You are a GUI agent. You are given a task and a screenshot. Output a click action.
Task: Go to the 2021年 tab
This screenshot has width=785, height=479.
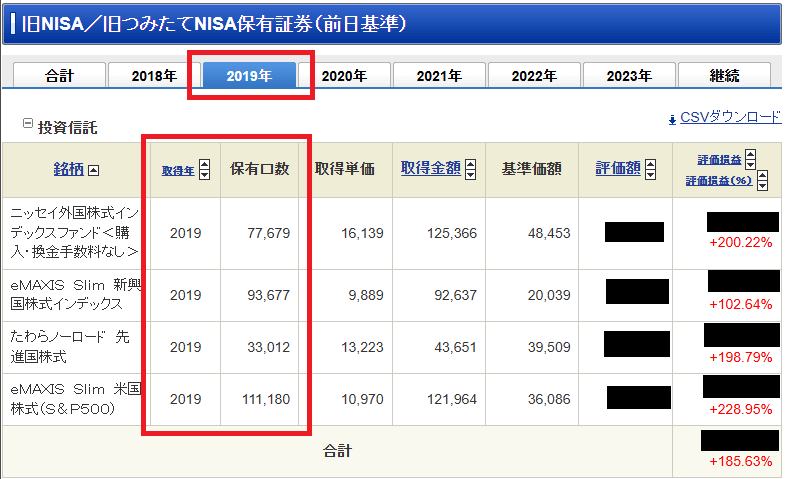tap(439, 76)
